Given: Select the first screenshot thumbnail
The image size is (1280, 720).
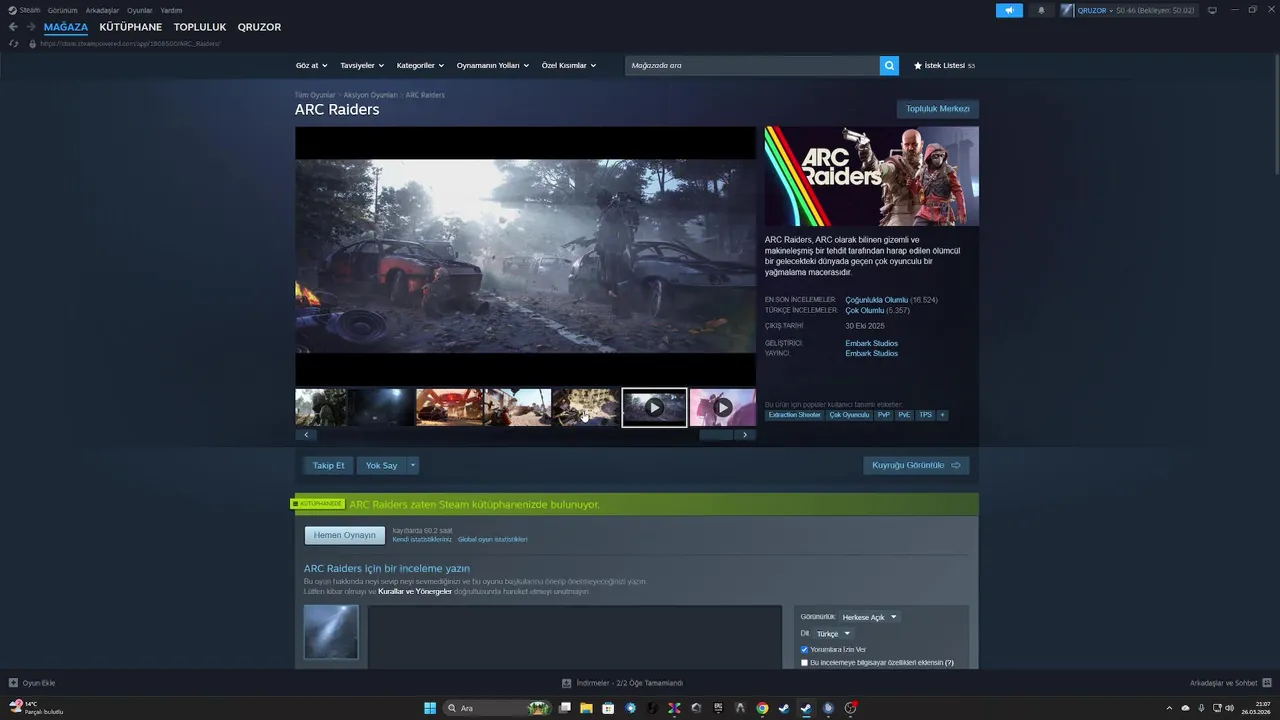Looking at the screenshot, I should pos(321,407).
